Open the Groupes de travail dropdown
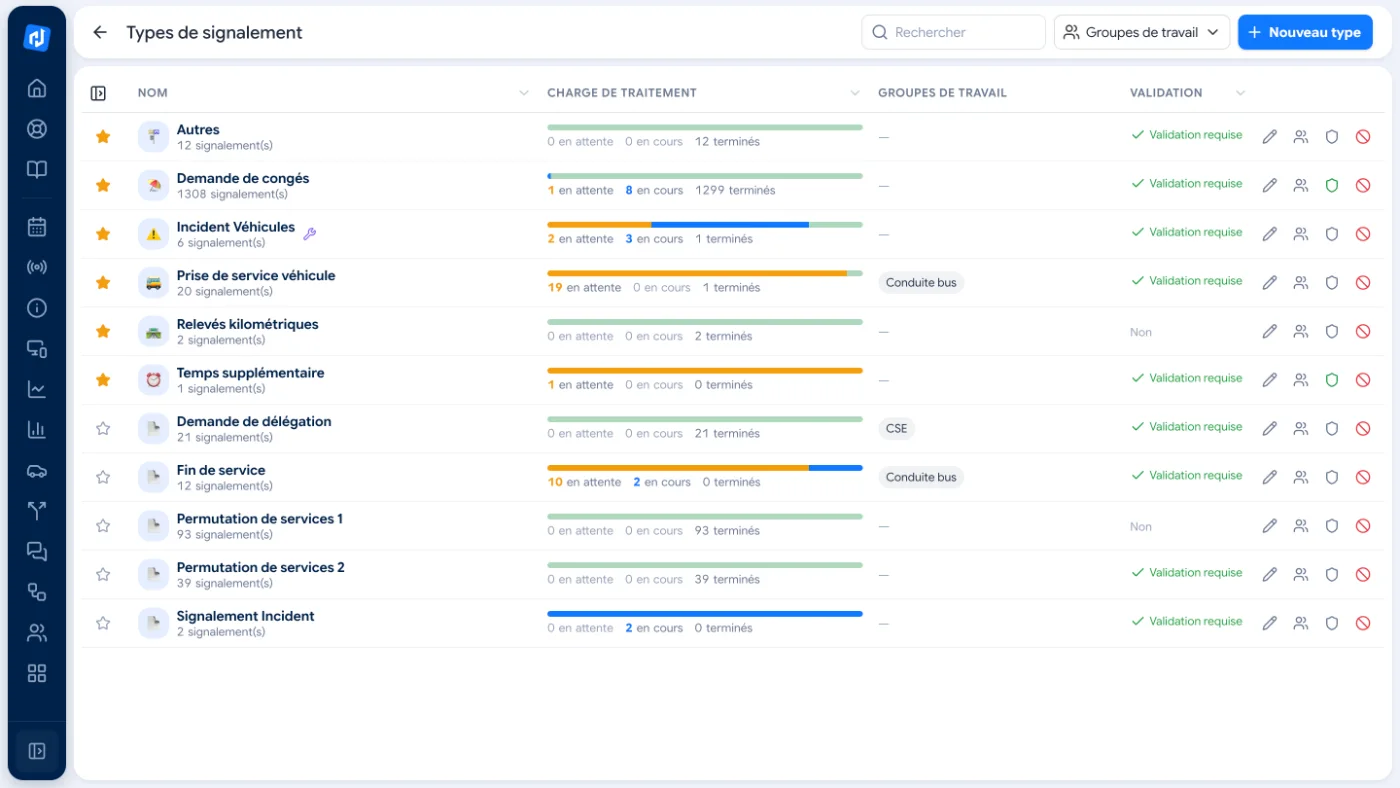 coord(1142,32)
